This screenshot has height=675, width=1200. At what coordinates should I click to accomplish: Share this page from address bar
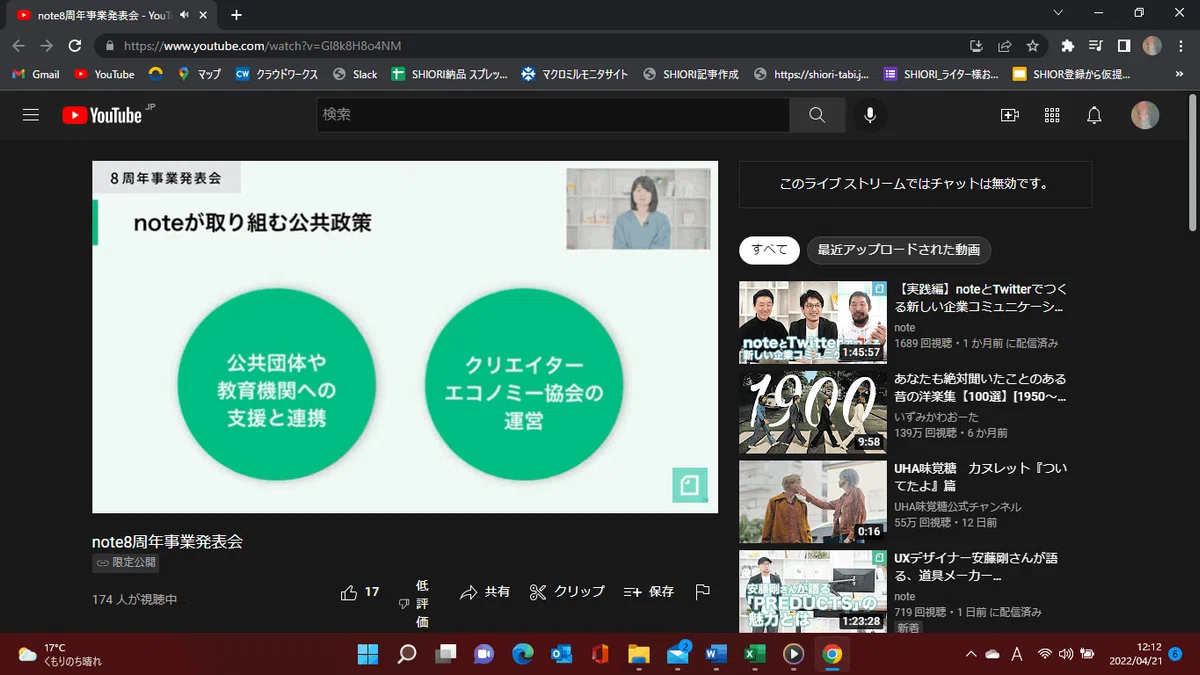click(x=1005, y=46)
